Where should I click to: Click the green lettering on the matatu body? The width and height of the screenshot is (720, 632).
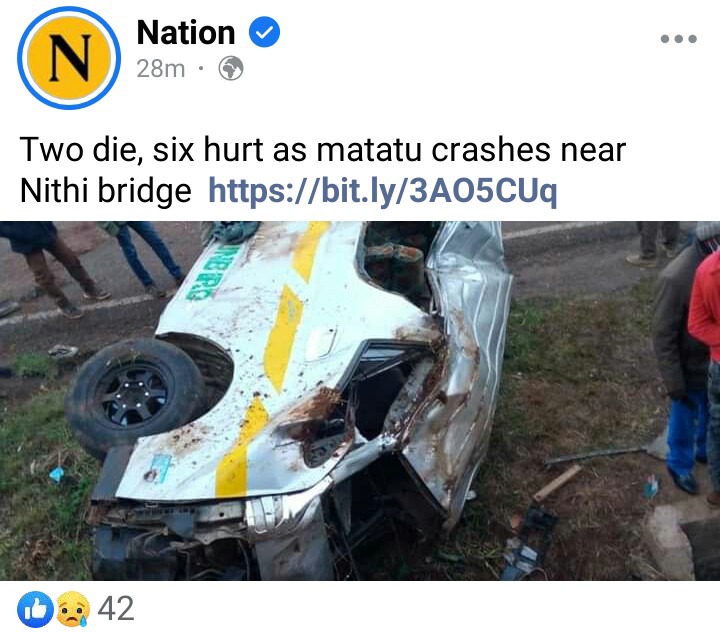(214, 271)
